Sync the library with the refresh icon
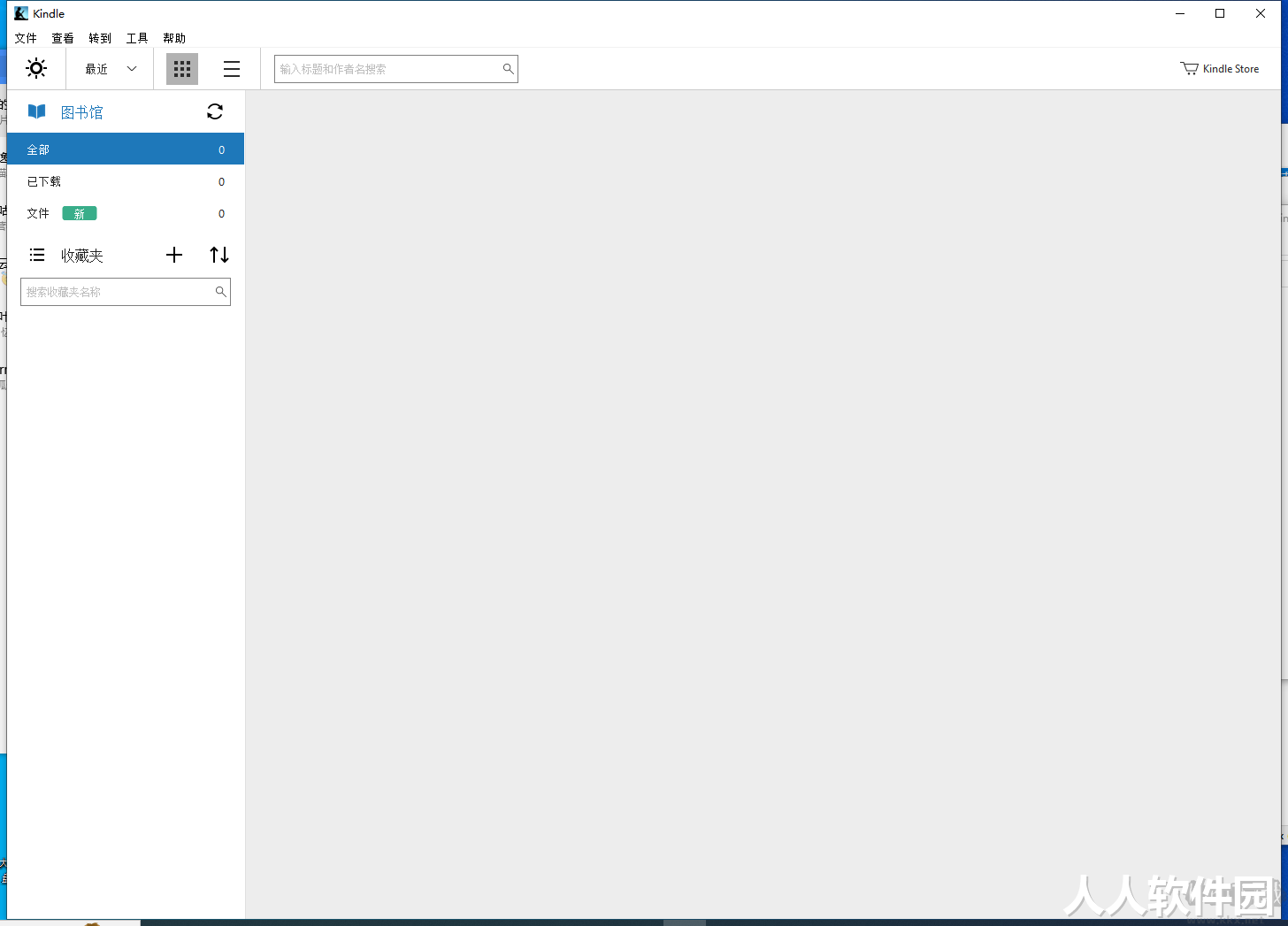1288x926 pixels. click(215, 111)
